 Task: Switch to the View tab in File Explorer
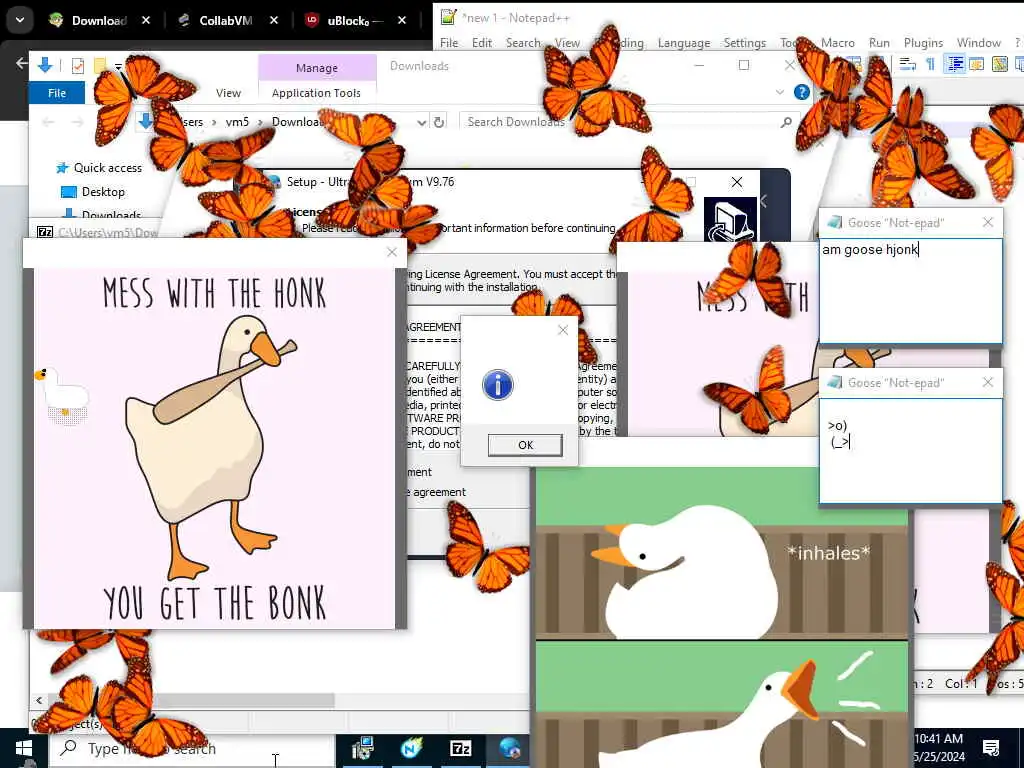coord(228,93)
